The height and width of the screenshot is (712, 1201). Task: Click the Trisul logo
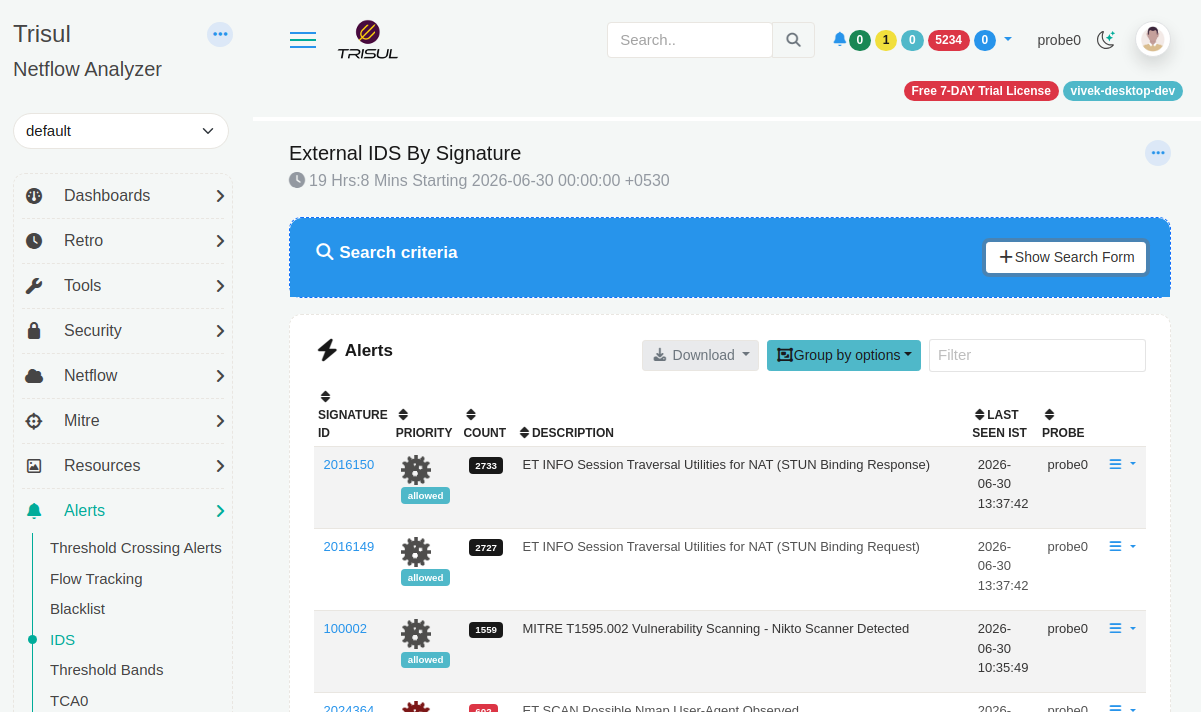(367, 40)
